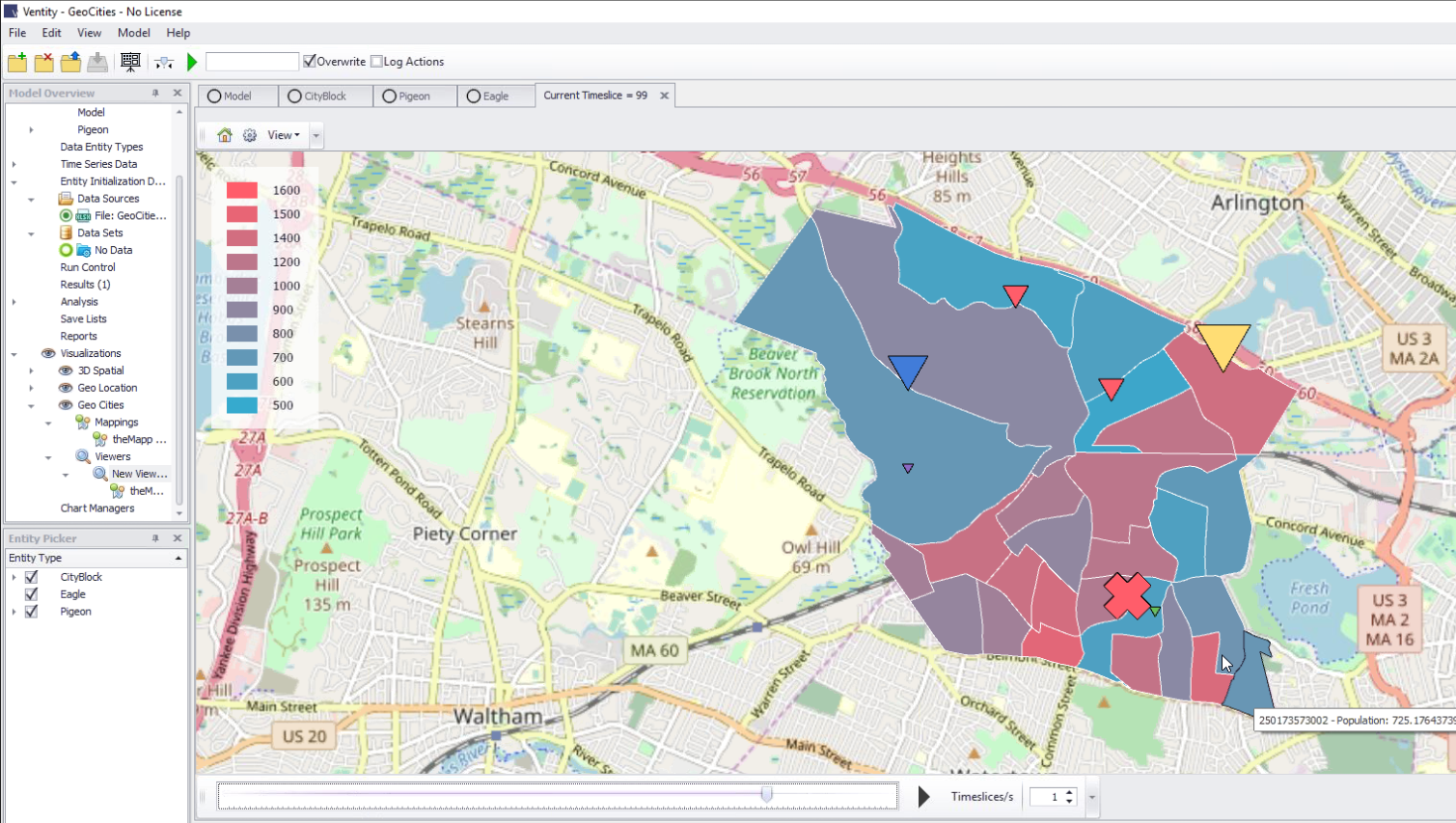Viewport: 1456px width, 823px height.
Task: Enable the Log Actions checkbox
Action: pyautogui.click(x=377, y=62)
